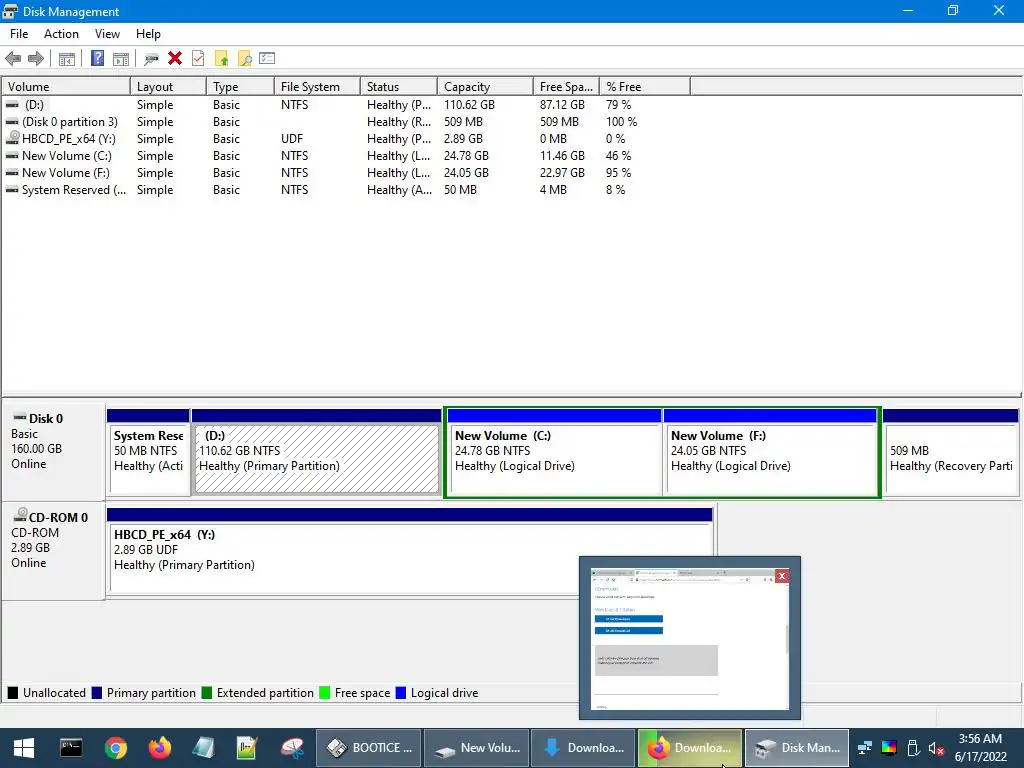Click the green Extended partition legend swatch

pyautogui.click(x=207, y=693)
